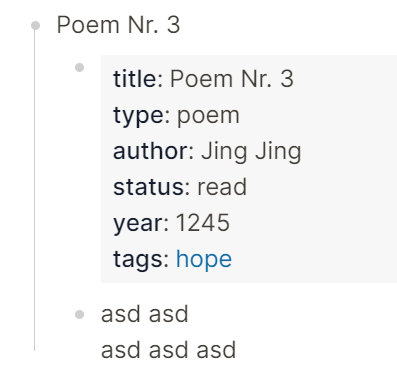Click the asd asd asd text line
The height and width of the screenshot is (373, 397).
pos(168,350)
